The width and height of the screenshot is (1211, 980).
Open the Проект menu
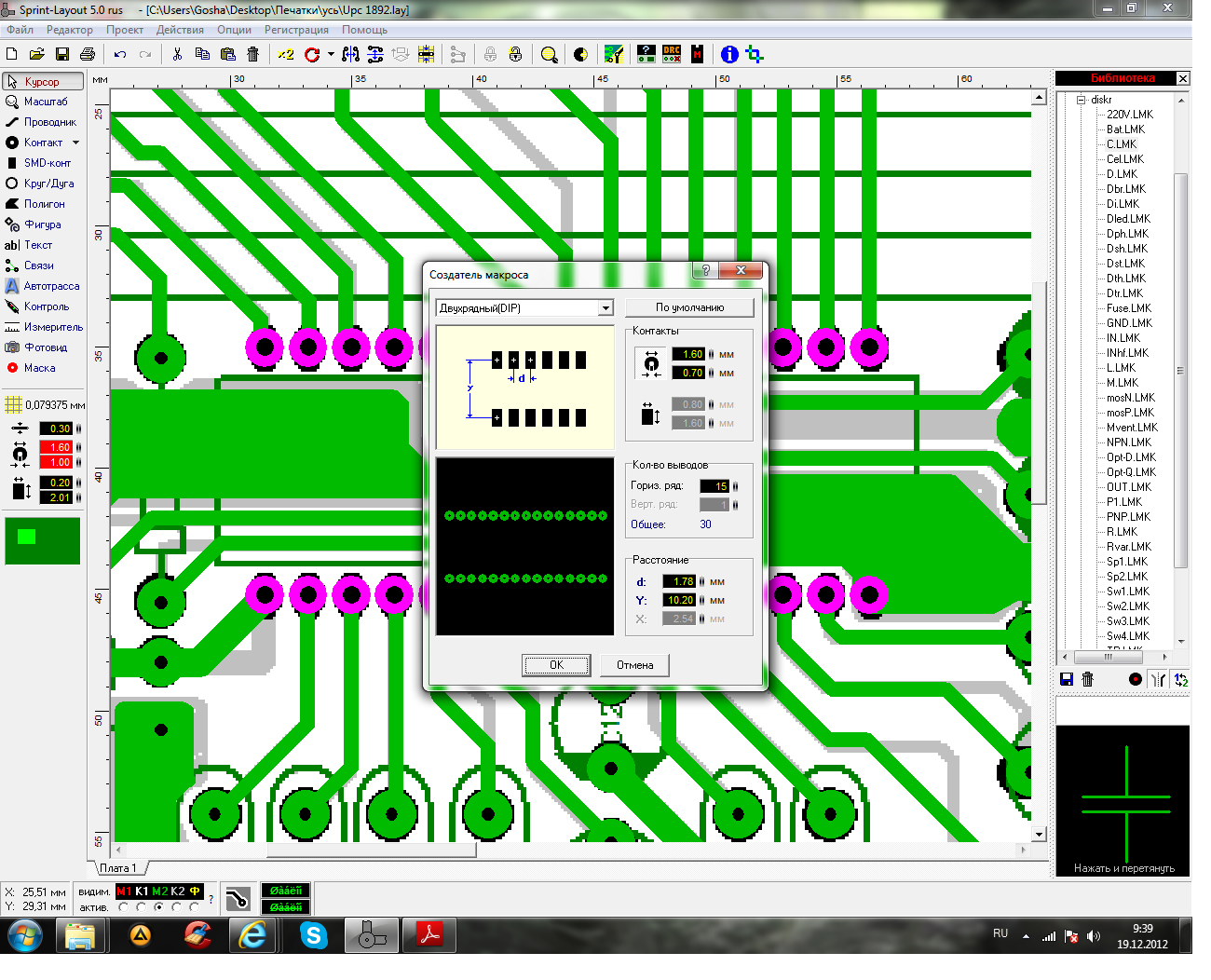pos(125,30)
